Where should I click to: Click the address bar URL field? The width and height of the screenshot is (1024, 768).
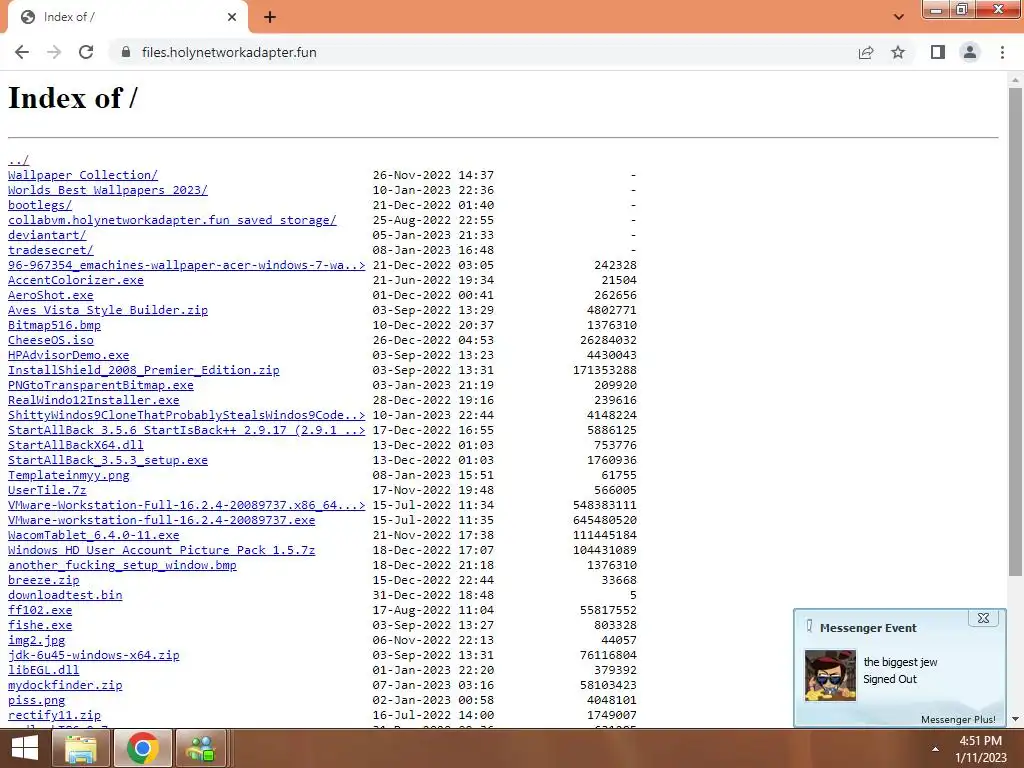pyautogui.click(x=485, y=52)
